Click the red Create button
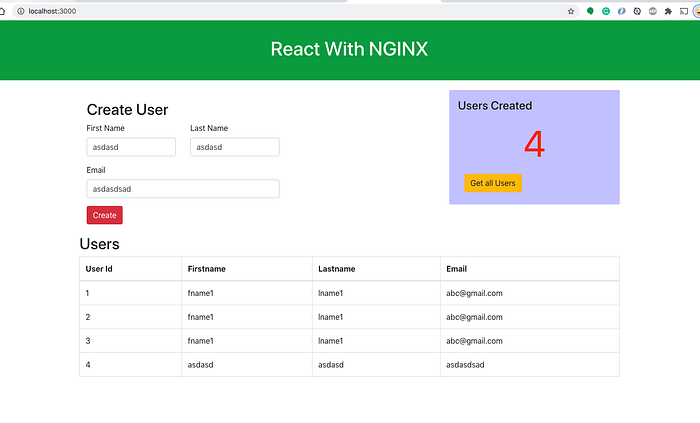700x423 pixels. pyautogui.click(x=104, y=215)
